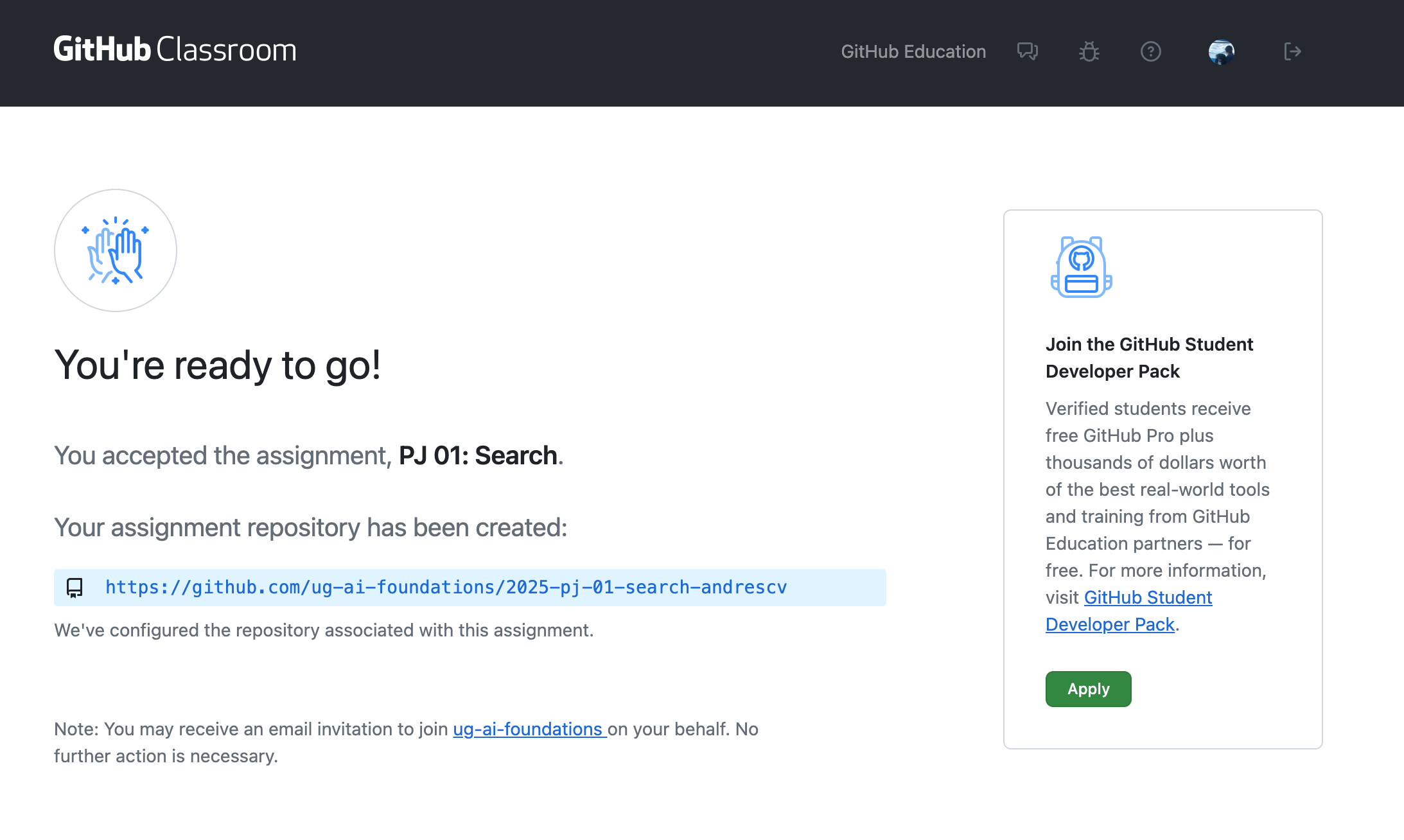Open the 2025-pj-01-search-andrescv repository link
The image size is (1404, 840).
coord(446,588)
